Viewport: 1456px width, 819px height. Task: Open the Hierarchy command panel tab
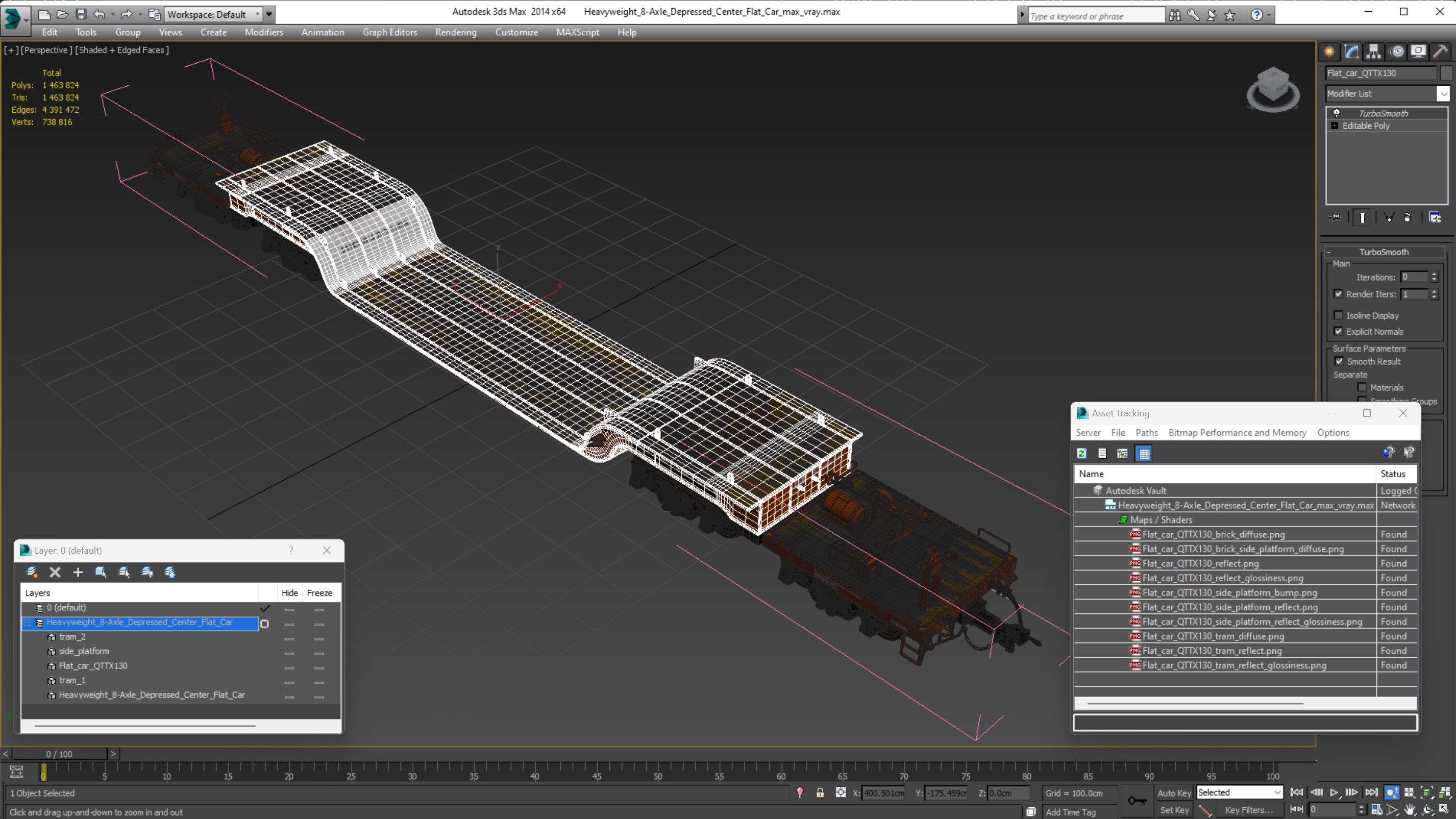(x=1373, y=52)
